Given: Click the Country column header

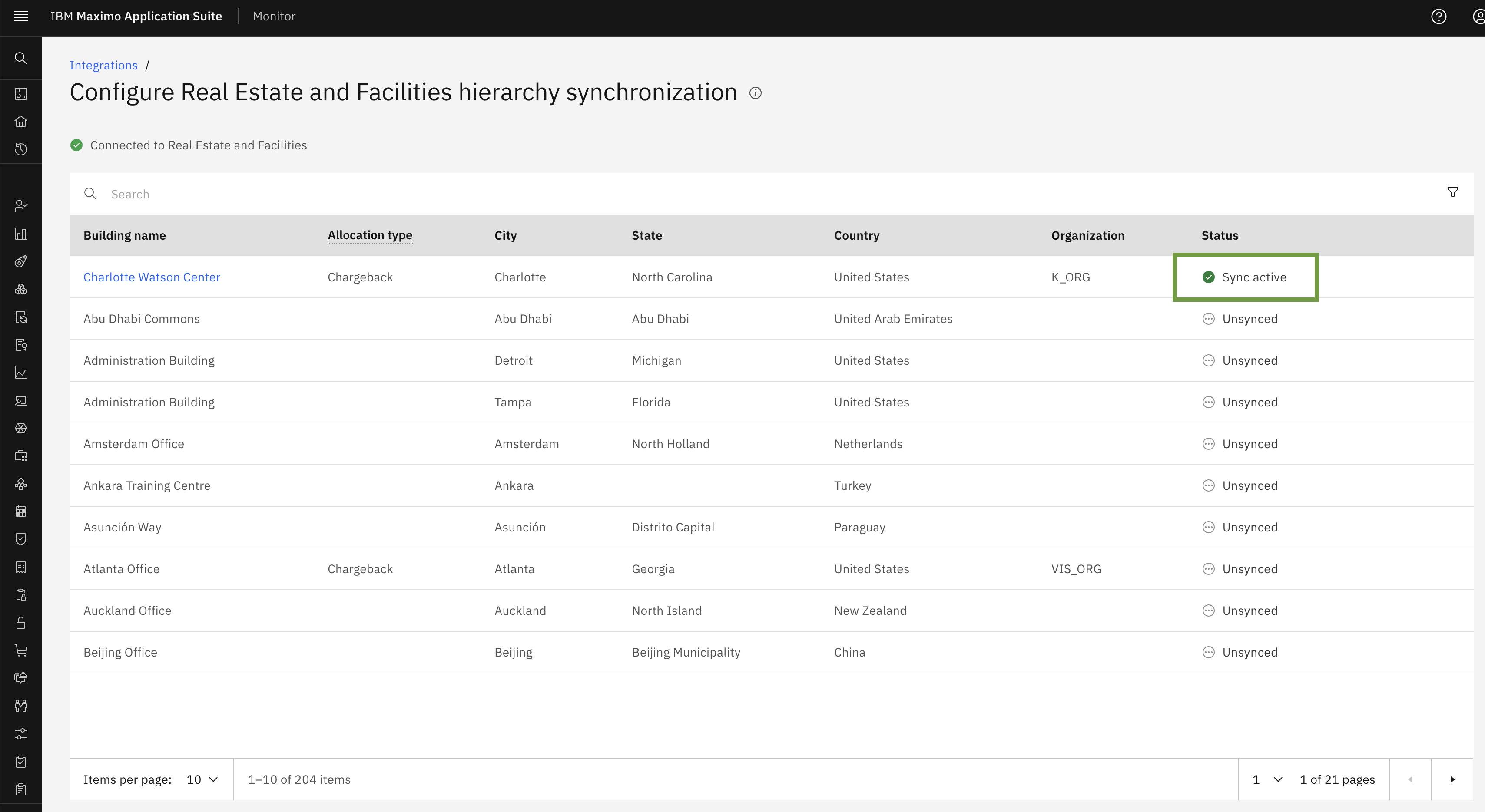Looking at the screenshot, I should point(857,235).
